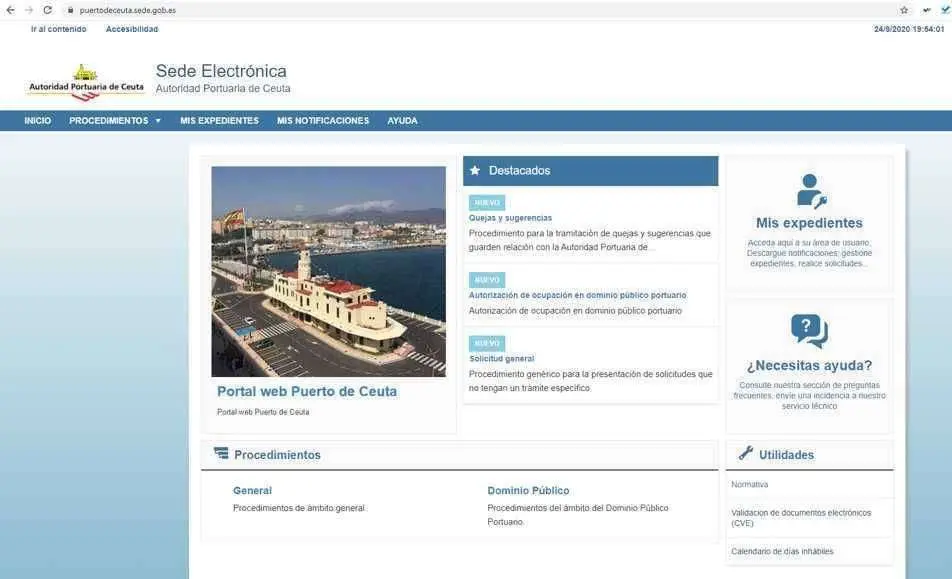Screen dimensions: 952x579
Task: Click the Utilidades section heading
Action: [786, 455]
